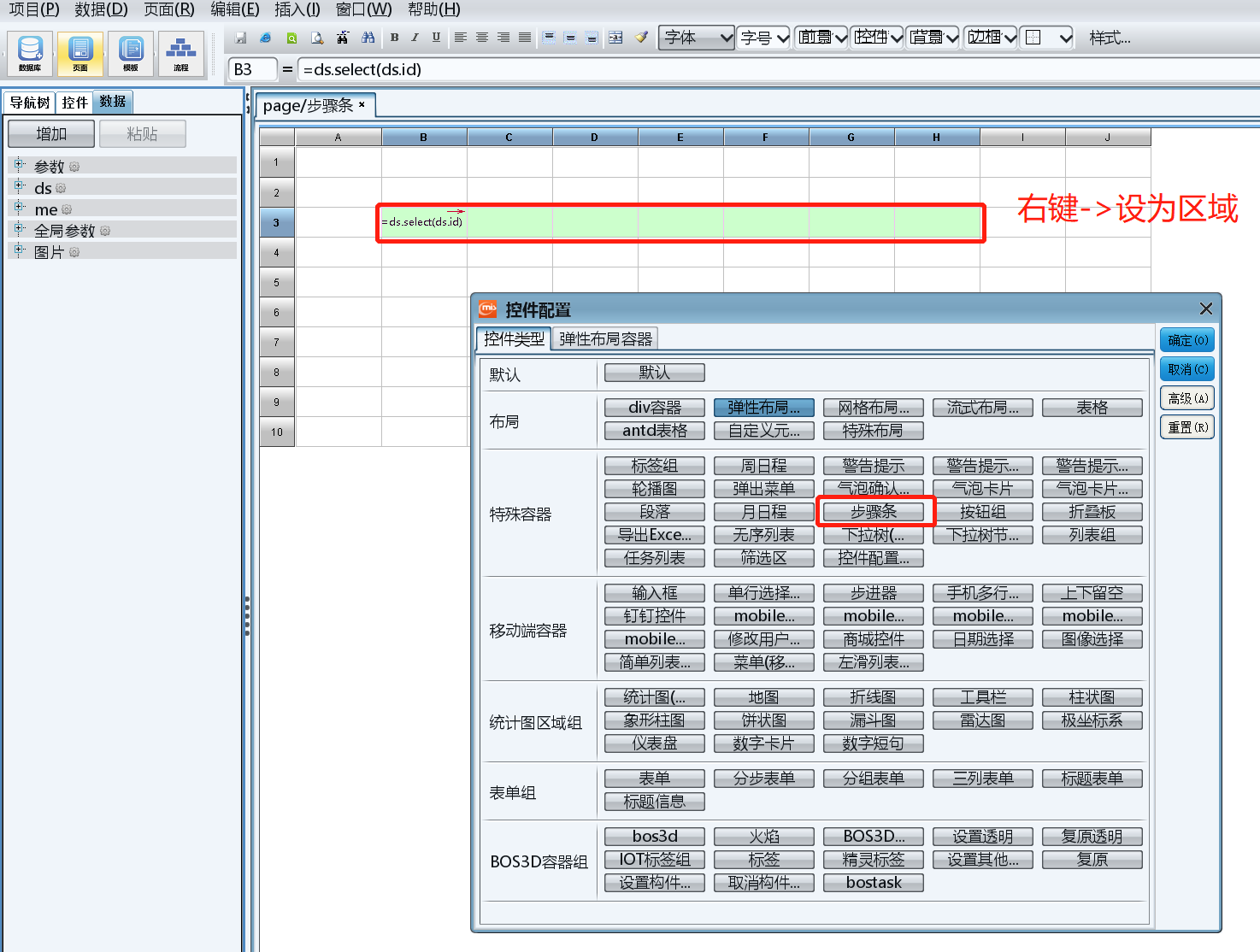Click the page preview magnifier icon
Viewport: 1260px width, 952px height.
[x=317, y=38]
